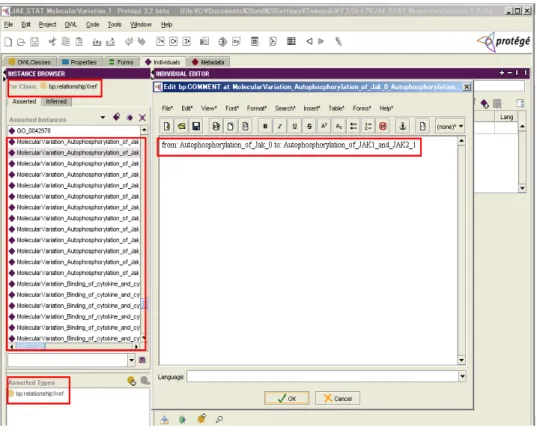This screenshot has height=434, width=537.
Task: Click the horizontal scrollbar of instance list
Action: (74, 346)
